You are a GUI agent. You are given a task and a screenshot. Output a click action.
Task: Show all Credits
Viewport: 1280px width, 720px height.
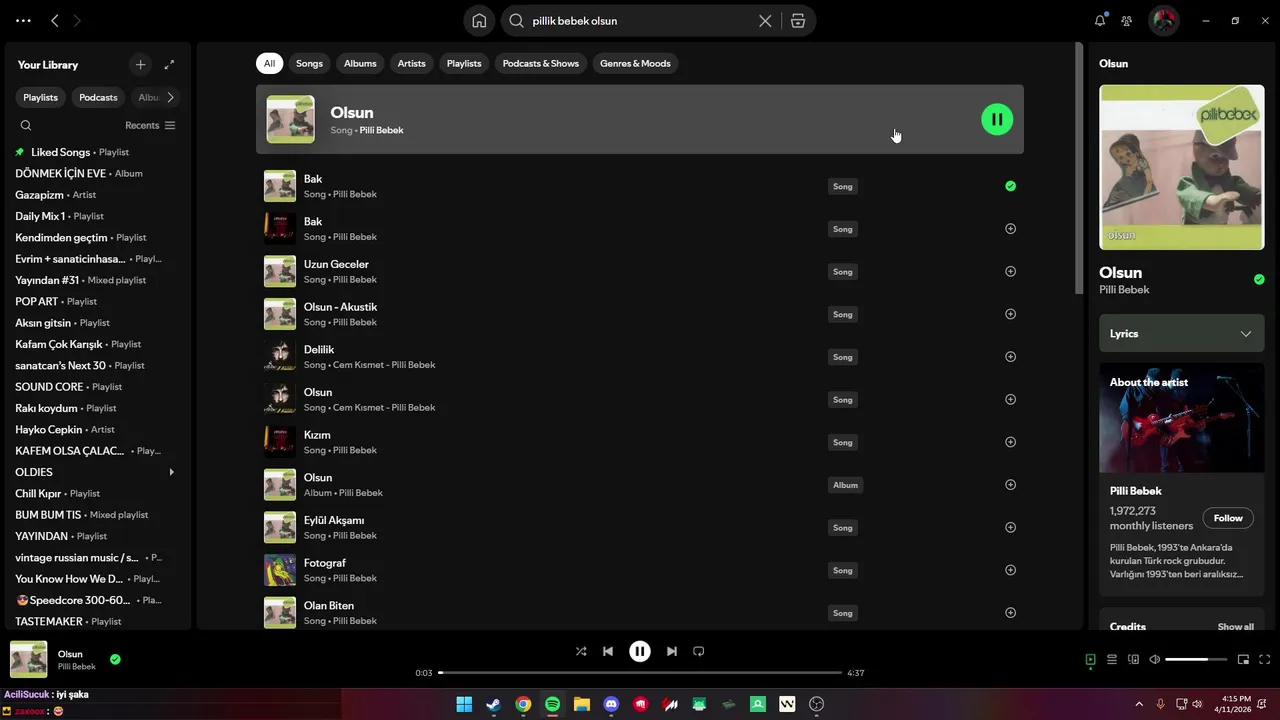point(1236,627)
